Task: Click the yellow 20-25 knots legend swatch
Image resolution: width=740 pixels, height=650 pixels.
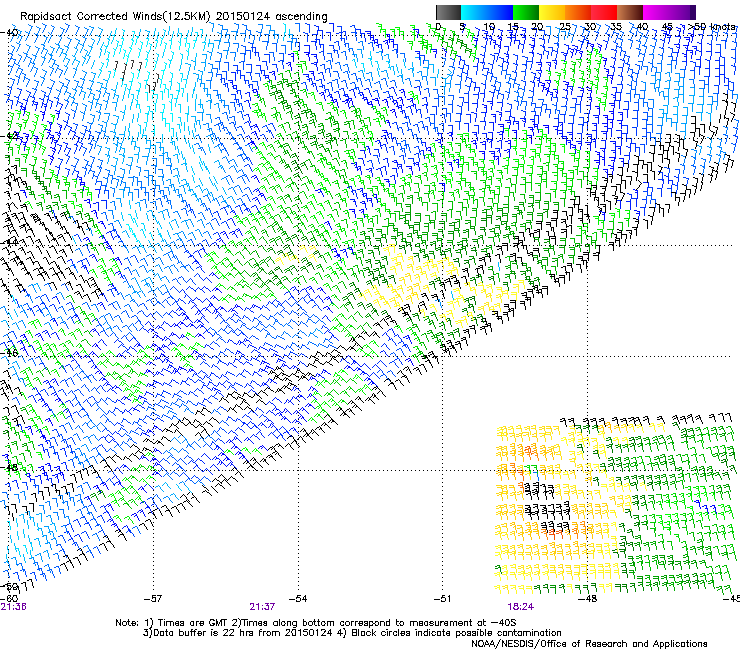Action: click(x=552, y=12)
